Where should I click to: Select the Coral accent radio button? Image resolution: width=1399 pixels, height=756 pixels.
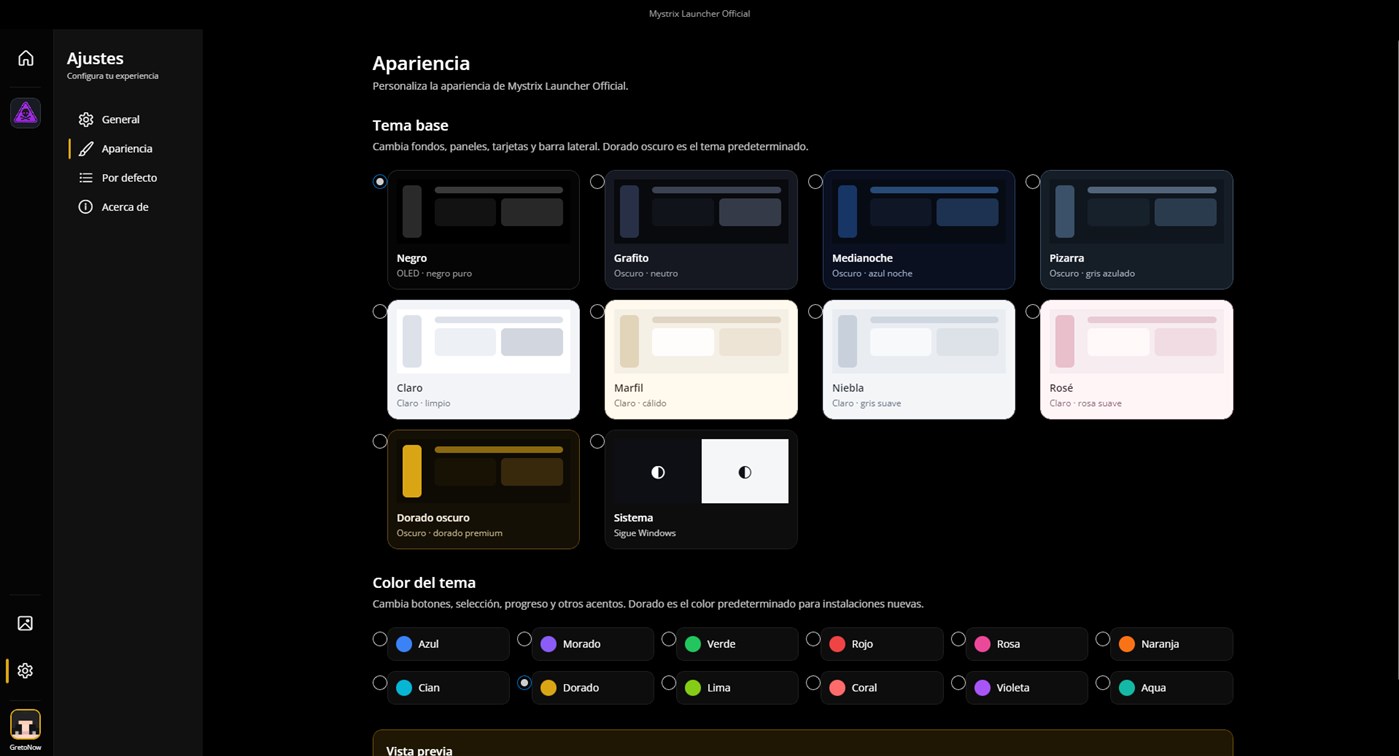point(813,683)
